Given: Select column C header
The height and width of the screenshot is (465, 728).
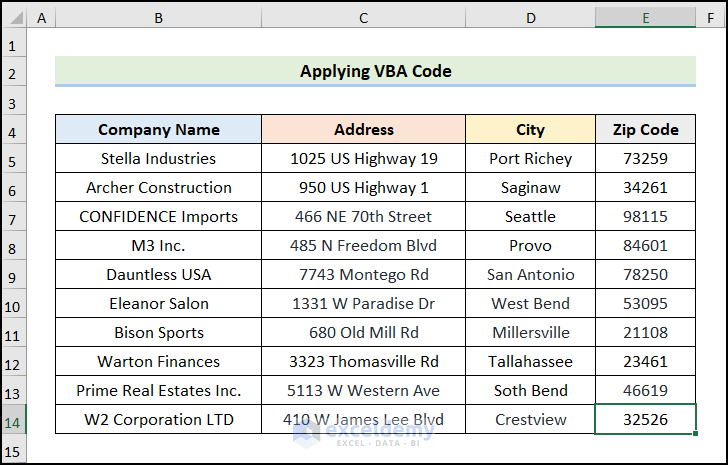Looking at the screenshot, I should tap(364, 18).
